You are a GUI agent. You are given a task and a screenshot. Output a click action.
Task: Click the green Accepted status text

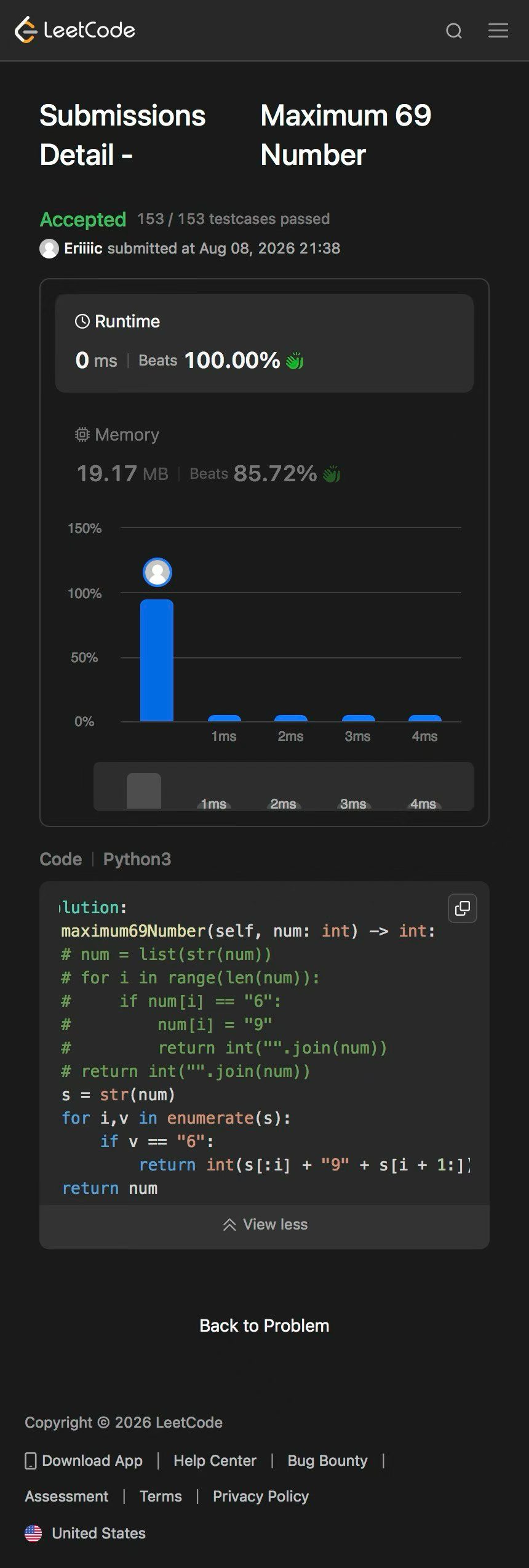point(83,220)
